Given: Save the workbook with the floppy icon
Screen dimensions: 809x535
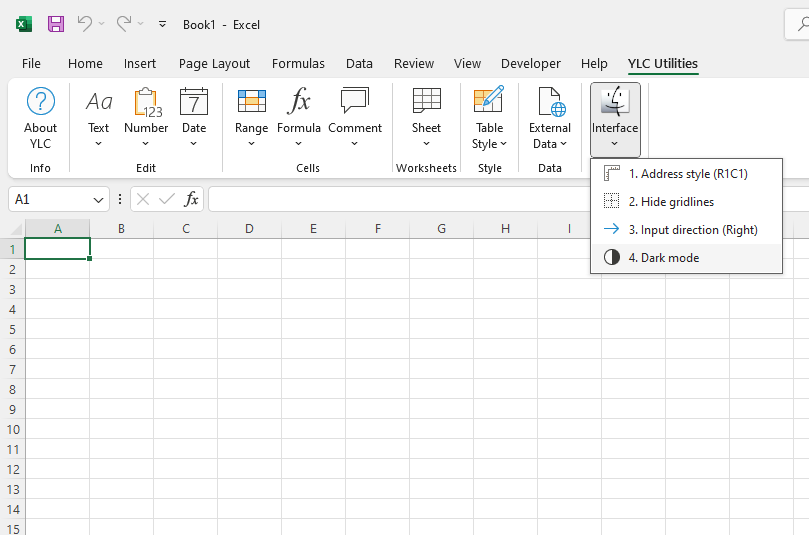Looking at the screenshot, I should click(x=56, y=24).
